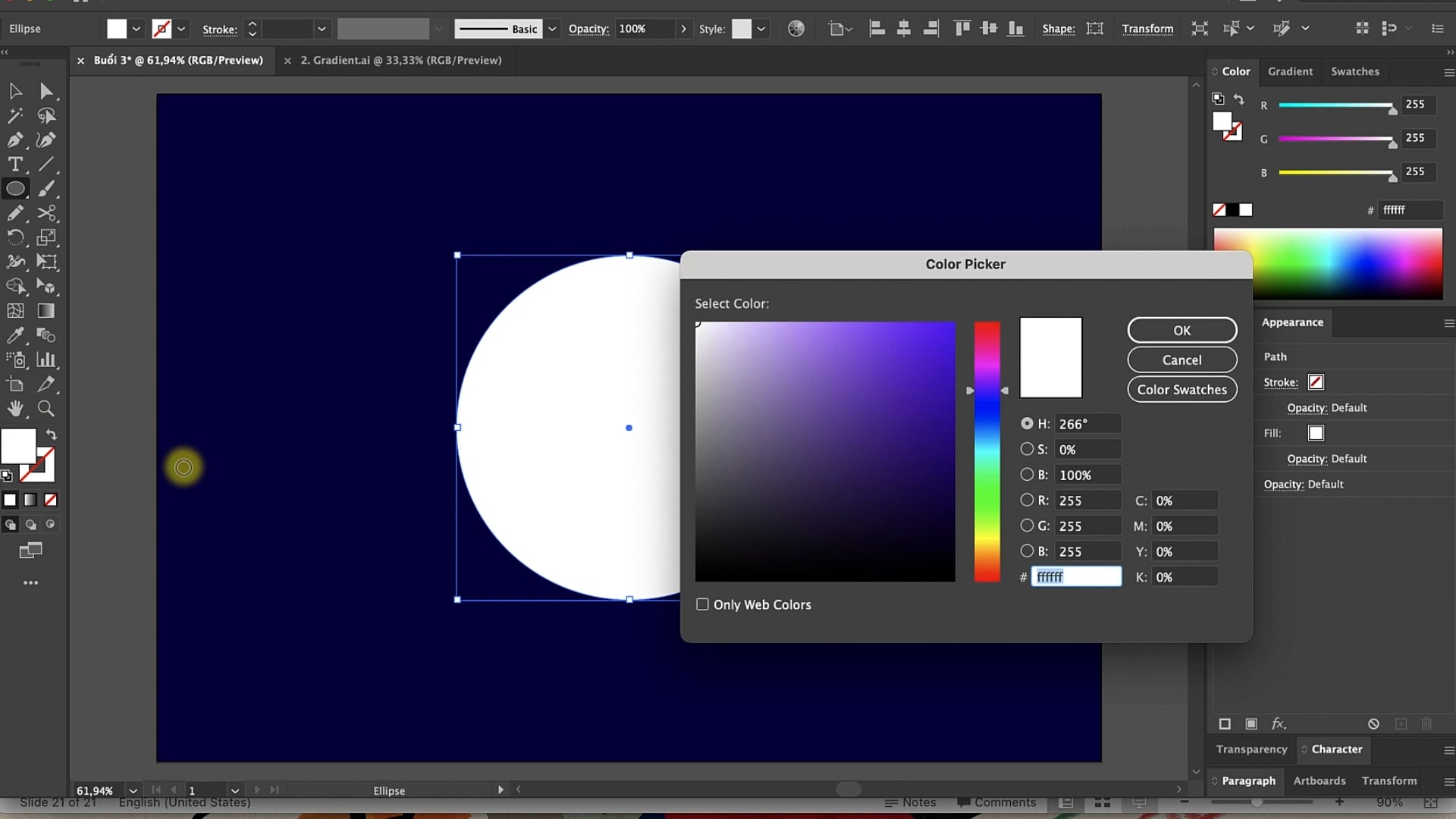Expand the stroke weight dropdown

coord(322,29)
